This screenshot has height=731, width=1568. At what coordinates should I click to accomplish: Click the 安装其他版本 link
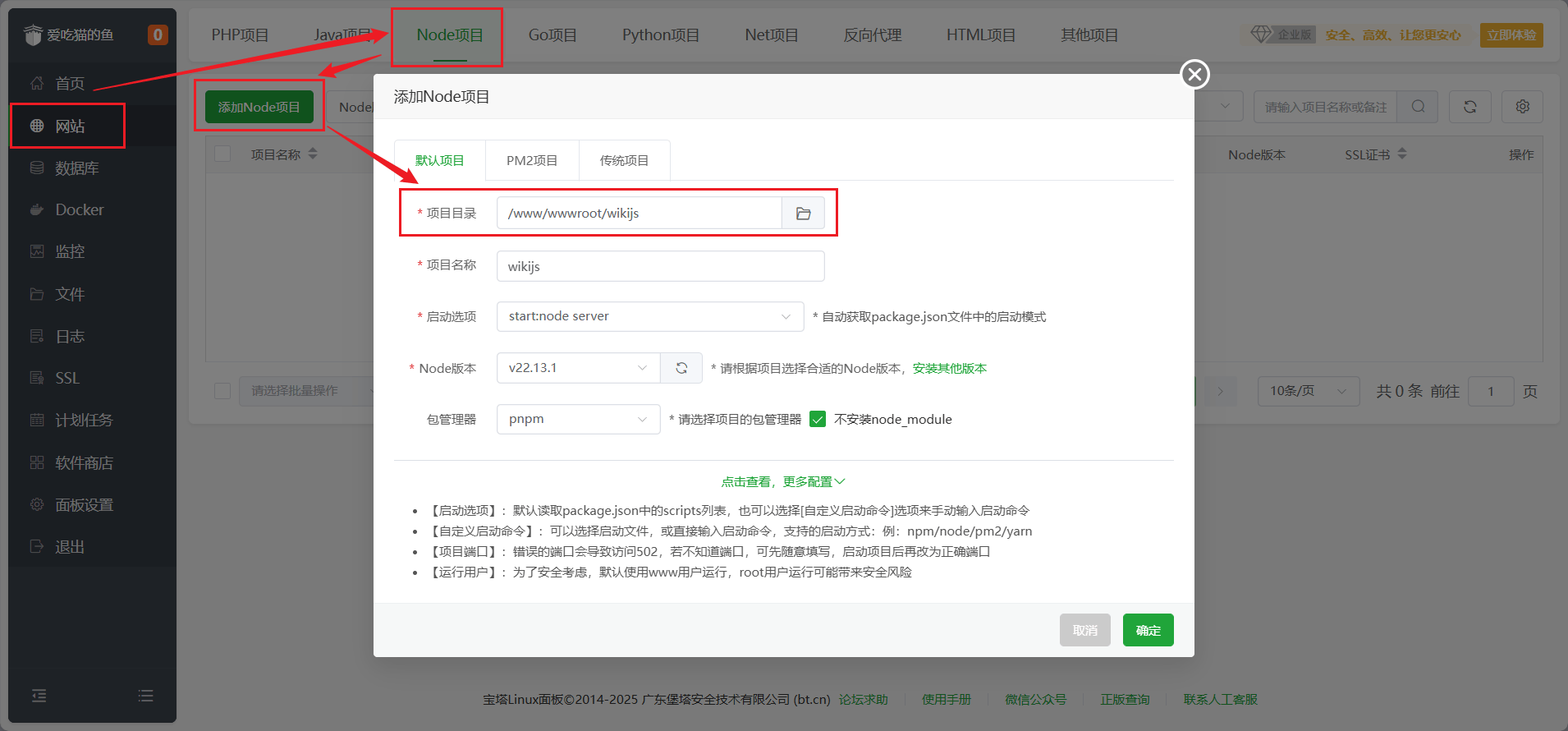pyautogui.click(x=949, y=368)
